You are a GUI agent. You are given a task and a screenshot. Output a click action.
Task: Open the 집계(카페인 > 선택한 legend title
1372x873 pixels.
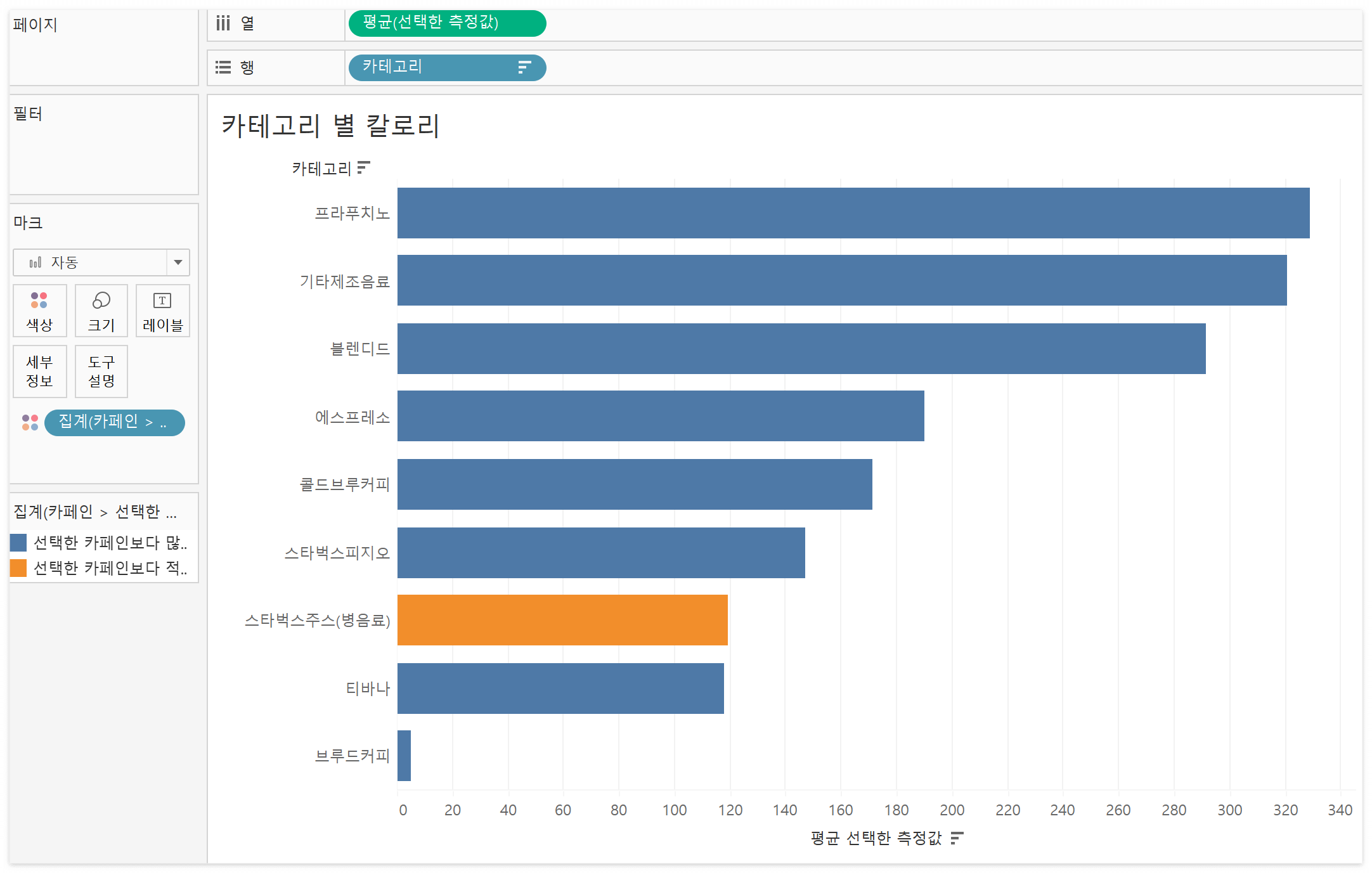point(95,512)
